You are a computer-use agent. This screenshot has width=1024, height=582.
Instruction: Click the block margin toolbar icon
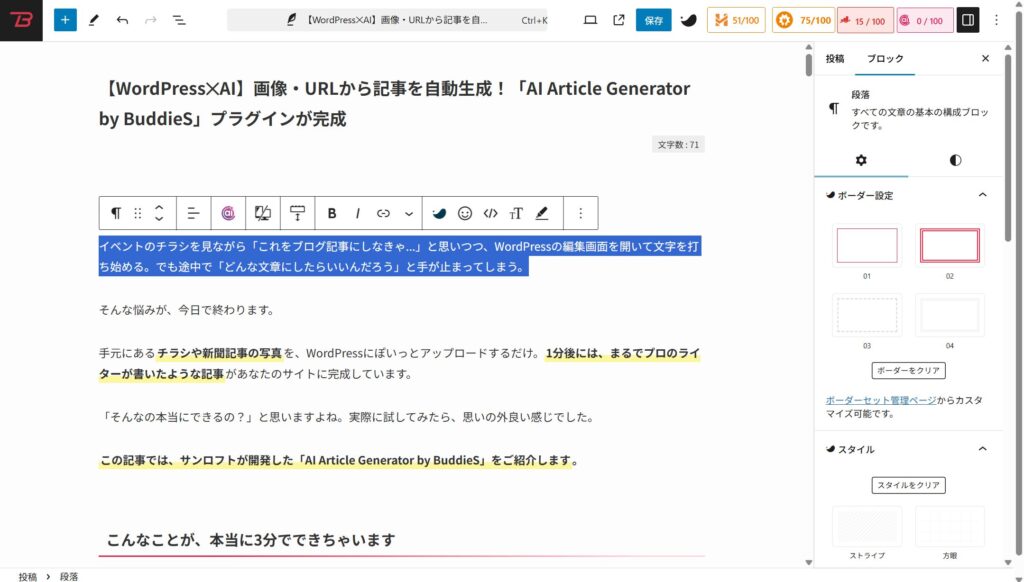tap(297, 213)
